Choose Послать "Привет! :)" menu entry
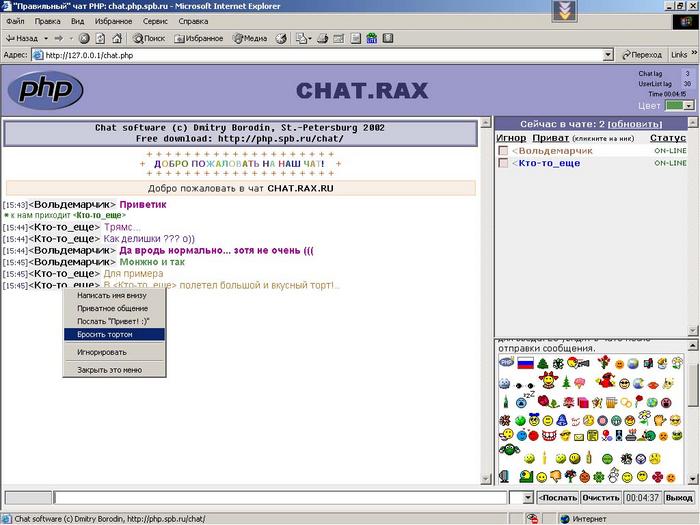Screen dimensions: 700x525 coord(114,321)
